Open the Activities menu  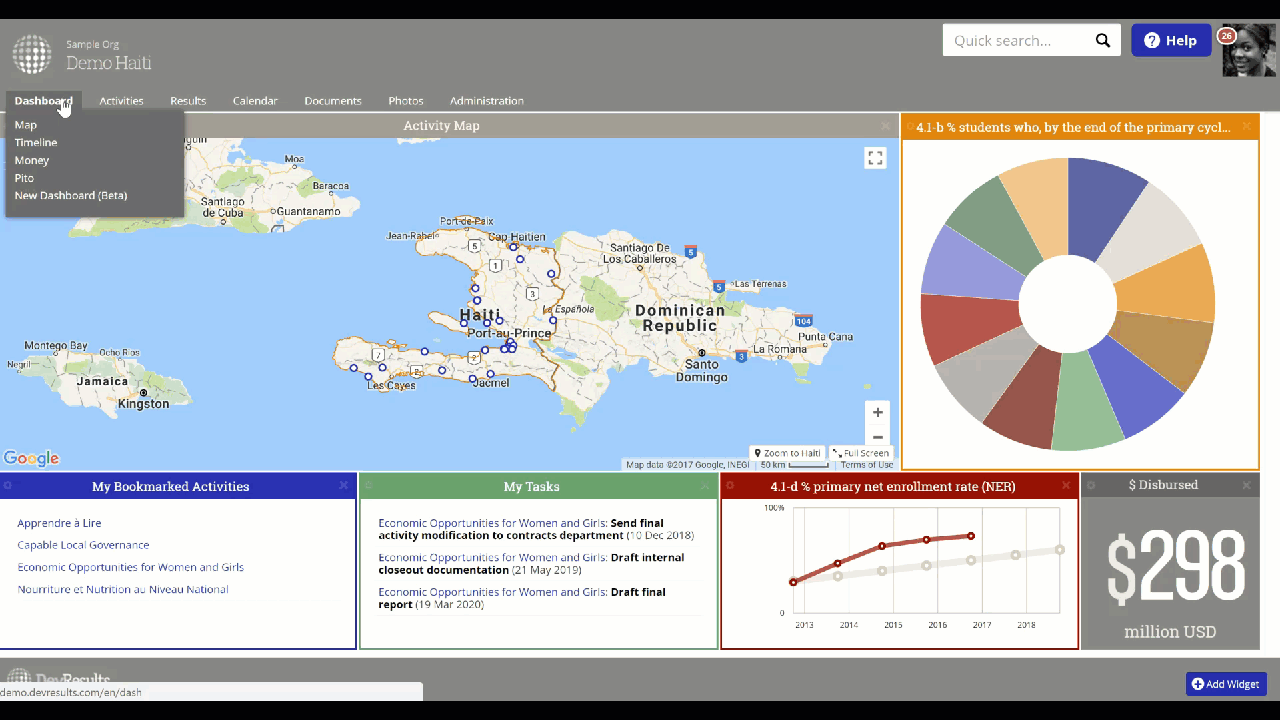121,101
